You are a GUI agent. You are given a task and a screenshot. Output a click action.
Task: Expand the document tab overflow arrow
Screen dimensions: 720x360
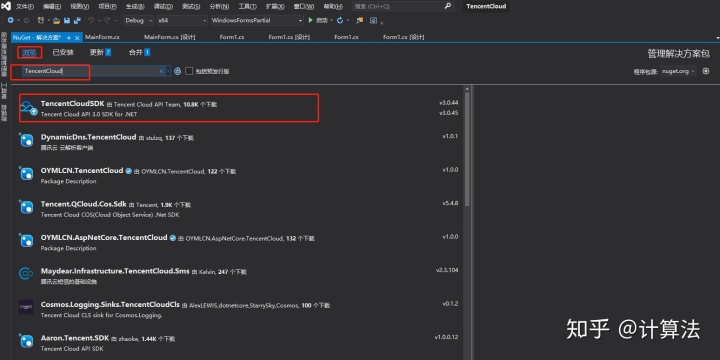(717, 38)
